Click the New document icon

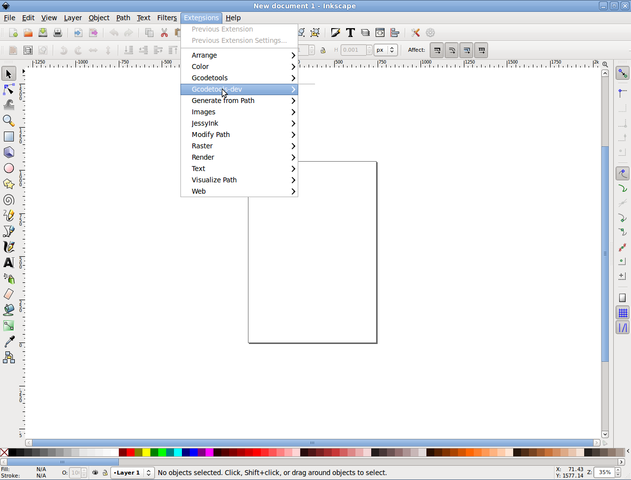click(x=13, y=33)
